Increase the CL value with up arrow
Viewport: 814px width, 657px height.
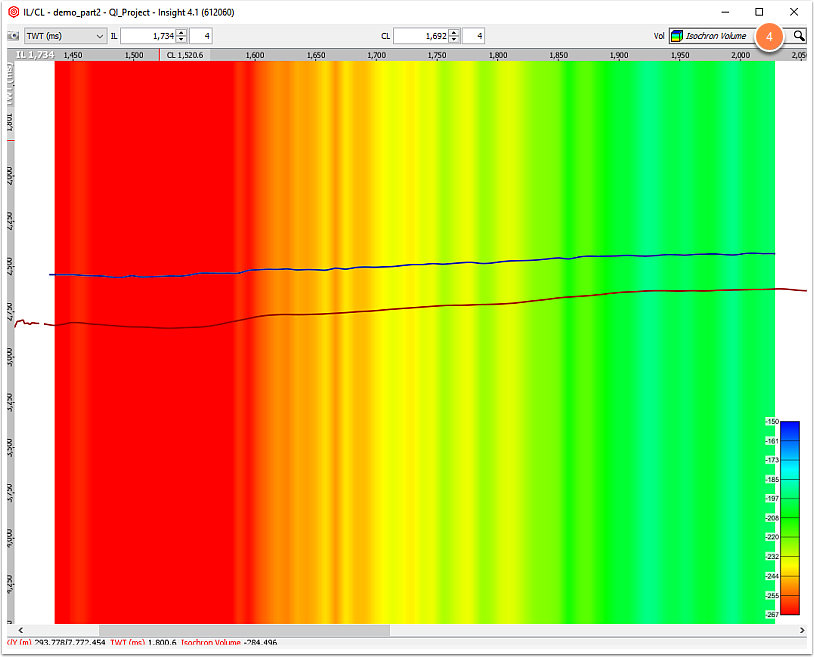tap(454, 33)
